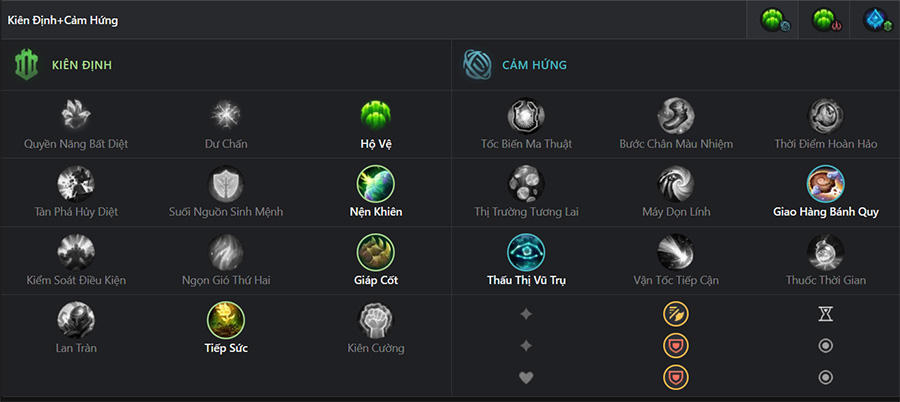Open the Cảm Hứng rune tree header
The image size is (900, 402).
514,65
